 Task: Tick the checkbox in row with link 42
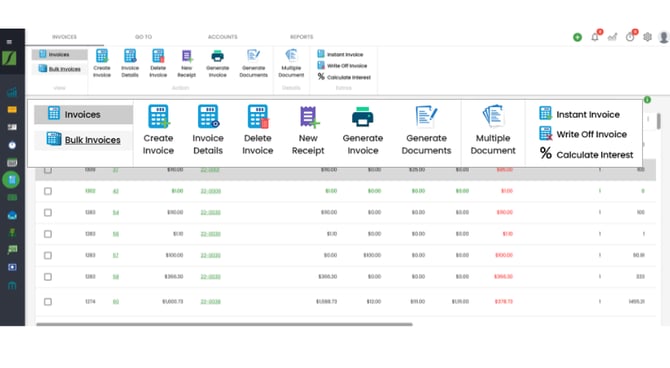point(48,191)
